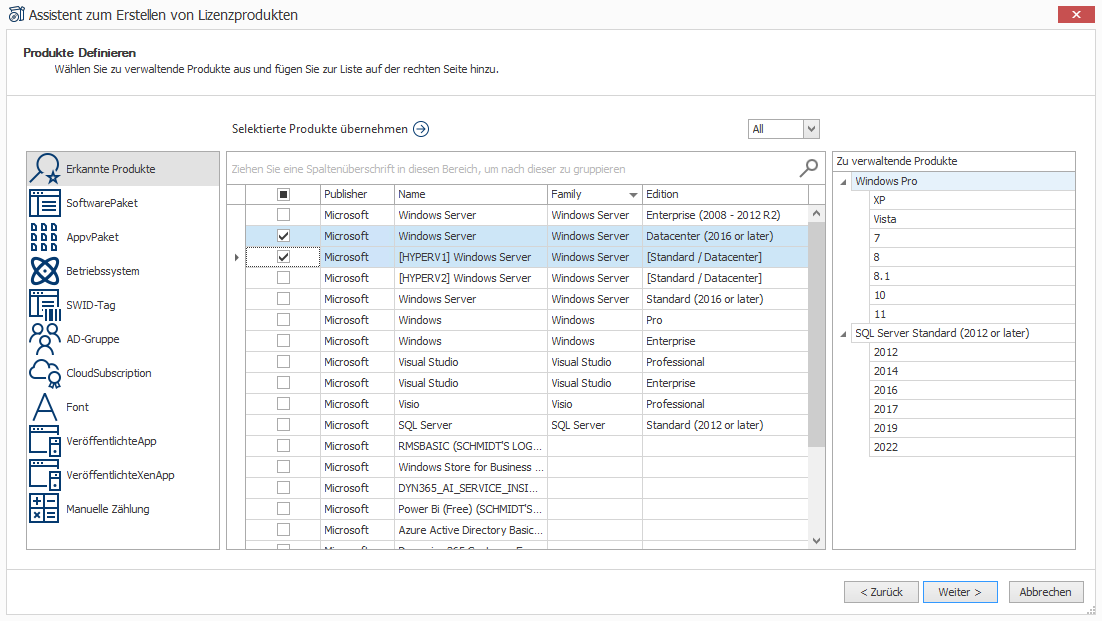Image resolution: width=1102 pixels, height=621 pixels.
Task: Check the SQL Server Standard row checkbox
Action: tap(283, 425)
